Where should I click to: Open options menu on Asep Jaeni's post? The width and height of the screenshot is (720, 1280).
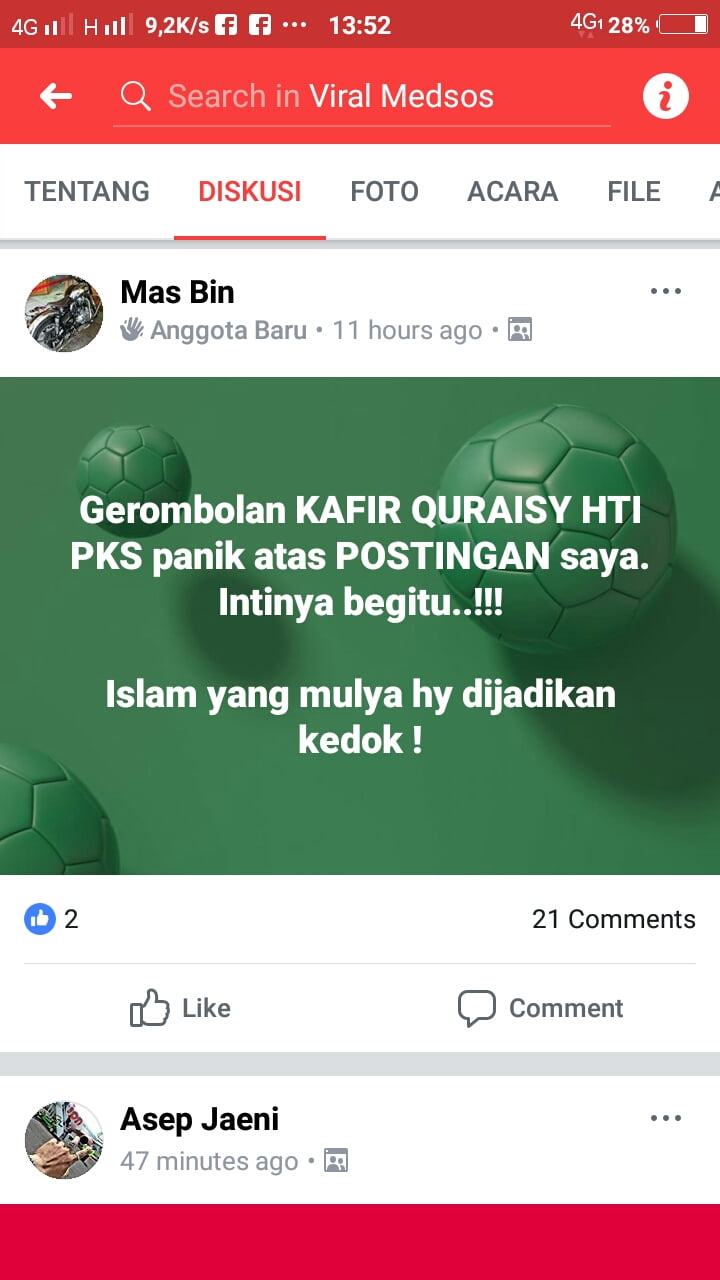(666, 1118)
